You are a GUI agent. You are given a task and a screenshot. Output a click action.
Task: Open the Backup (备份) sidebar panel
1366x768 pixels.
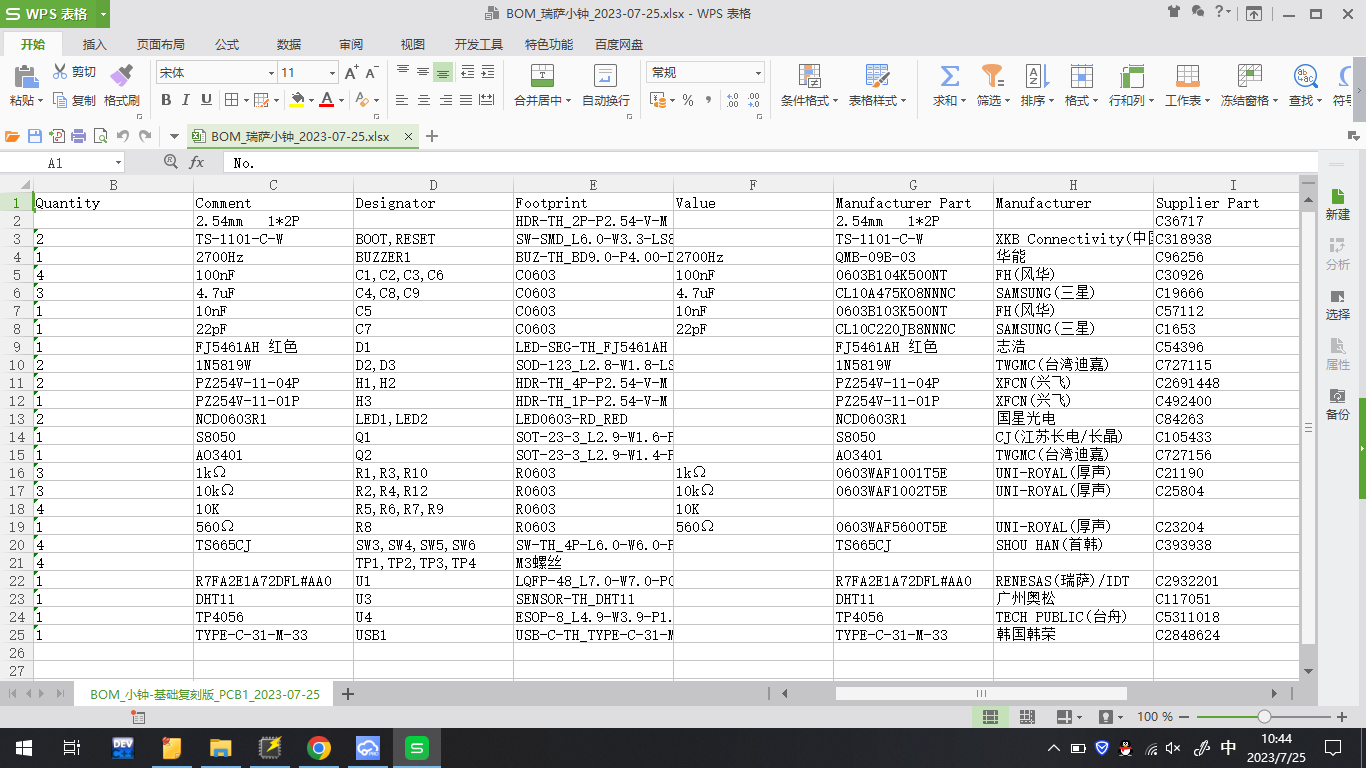[1337, 403]
